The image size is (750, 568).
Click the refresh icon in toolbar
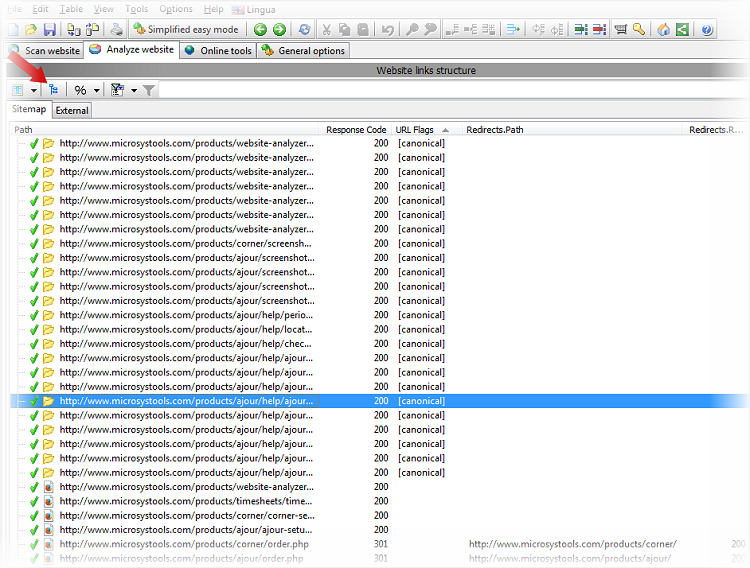[x=304, y=30]
